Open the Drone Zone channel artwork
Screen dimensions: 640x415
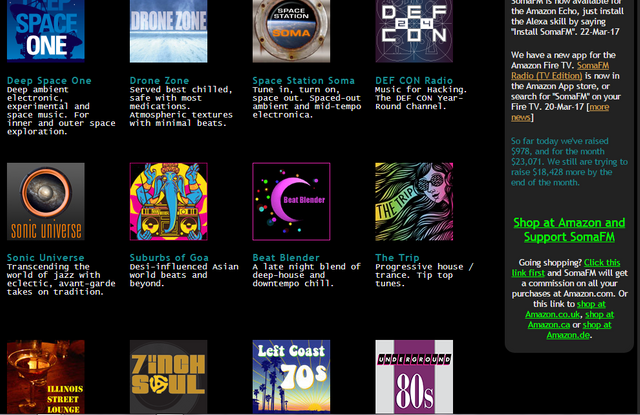pyautogui.click(x=169, y=31)
